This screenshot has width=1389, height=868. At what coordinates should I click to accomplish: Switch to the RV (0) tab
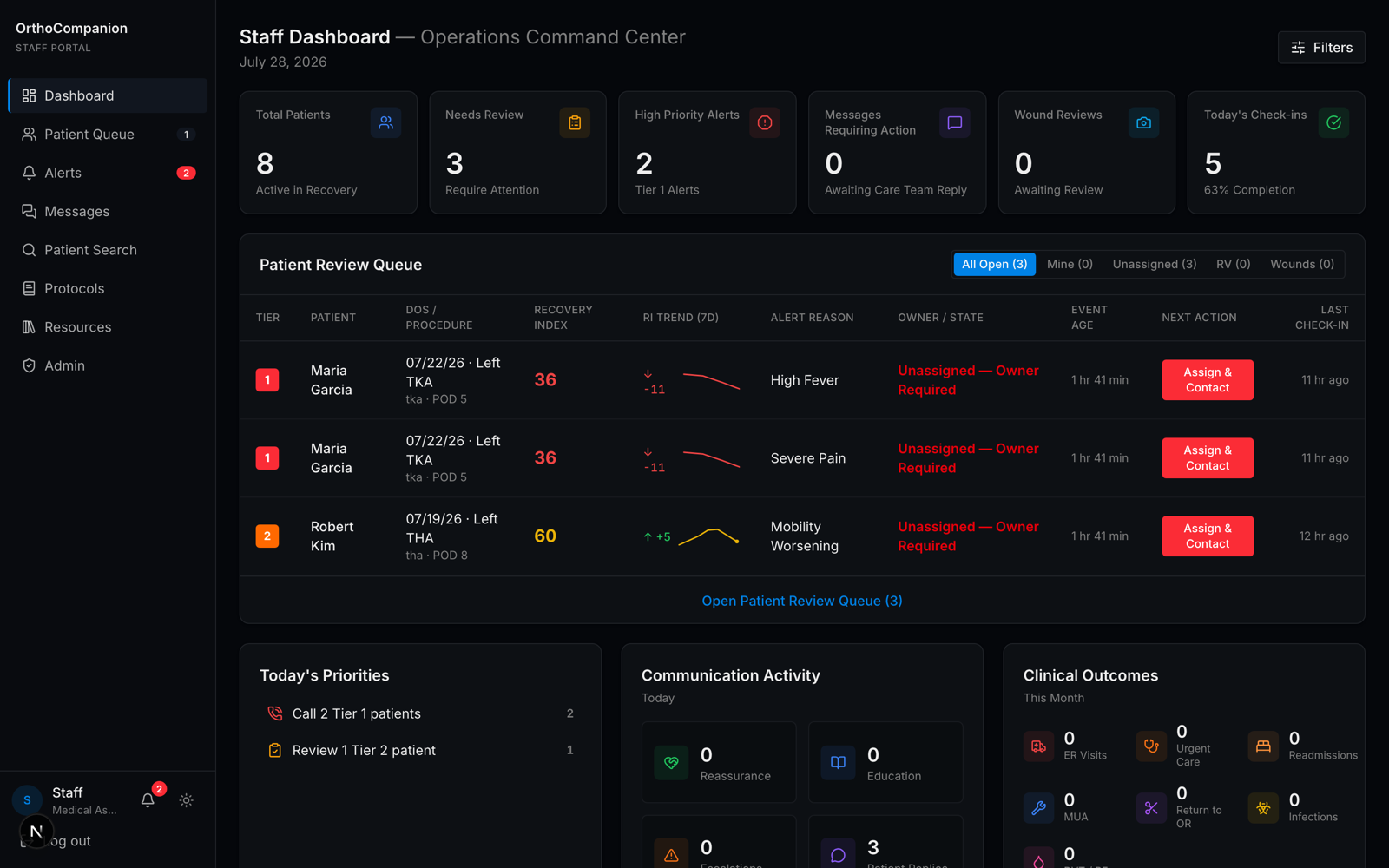[x=1233, y=264]
